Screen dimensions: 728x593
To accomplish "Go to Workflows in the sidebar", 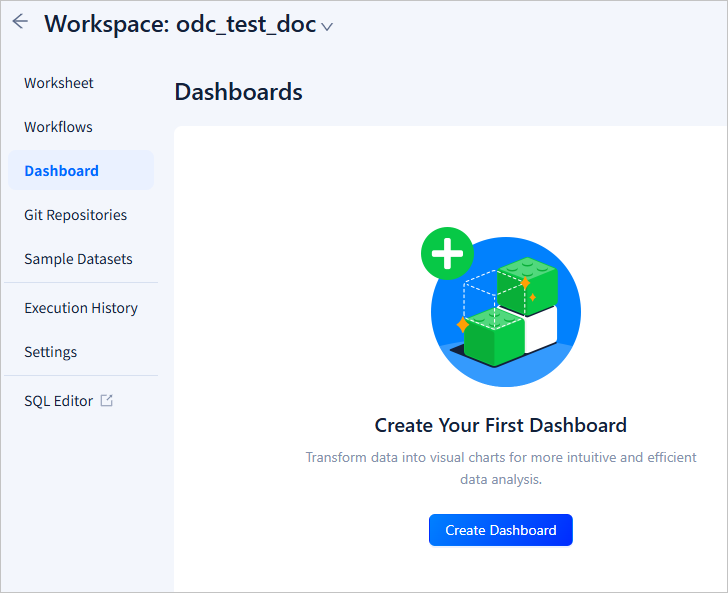I will [58, 127].
